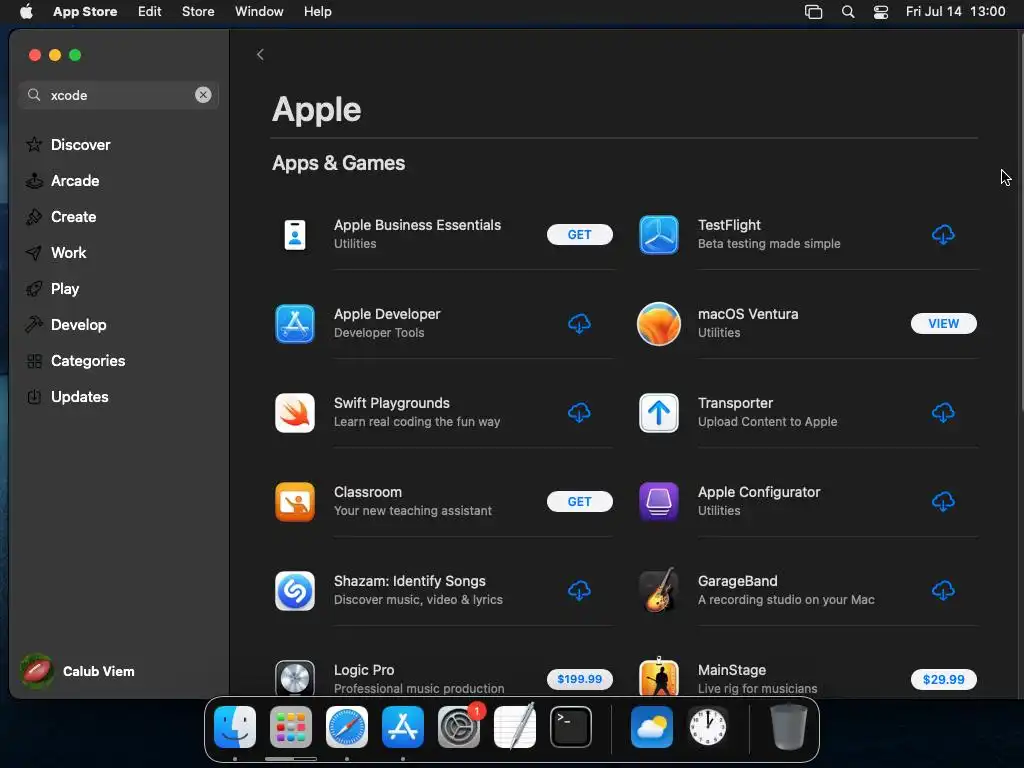The height and width of the screenshot is (768, 1024).
Task: Open TextEdit from the Dock
Action: click(x=515, y=727)
